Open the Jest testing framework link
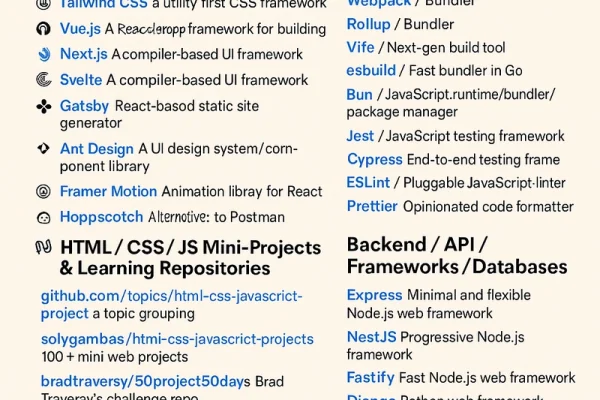600x400 pixels. pyautogui.click(x=360, y=136)
